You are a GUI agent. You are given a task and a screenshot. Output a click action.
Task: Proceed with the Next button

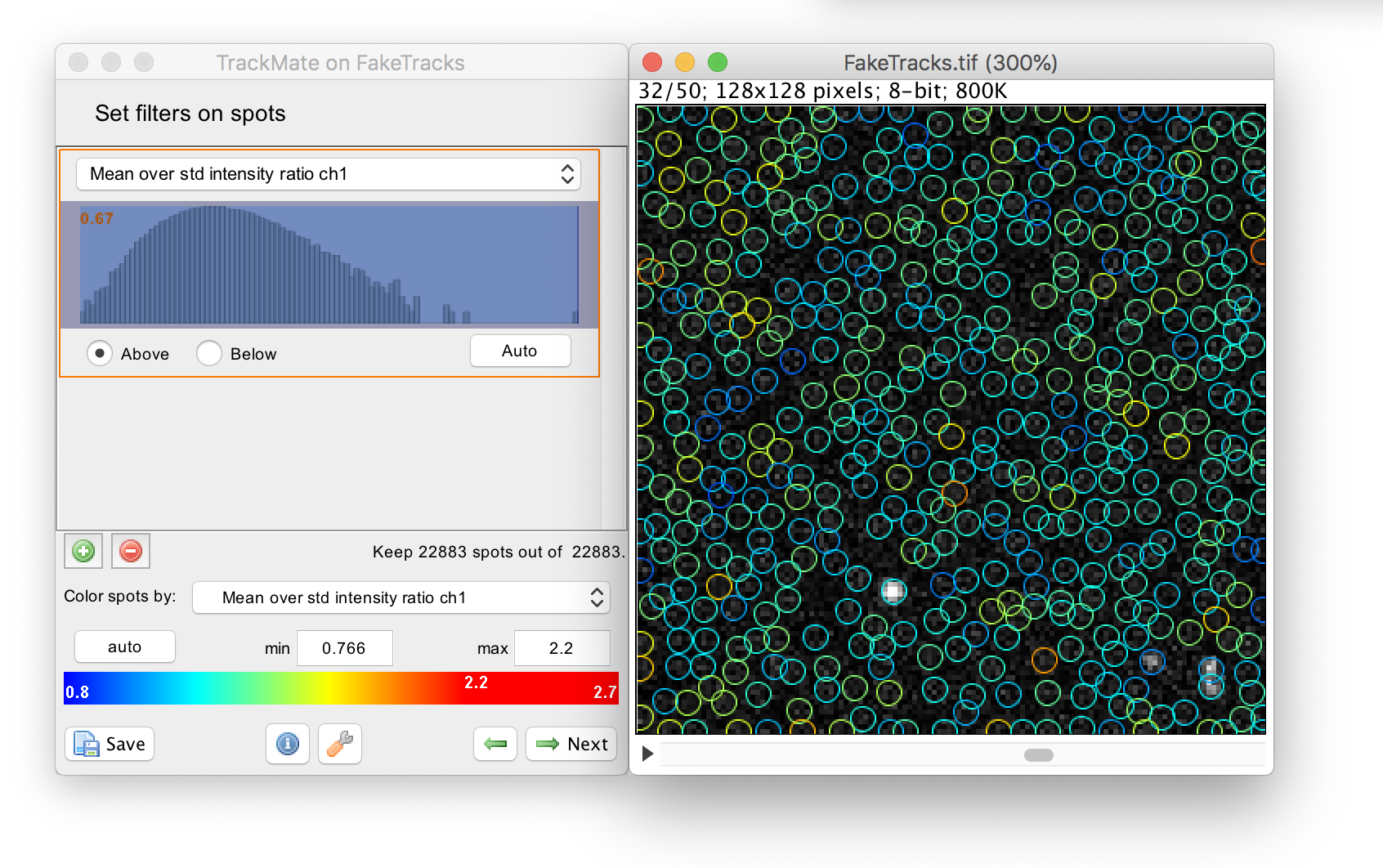tap(571, 744)
